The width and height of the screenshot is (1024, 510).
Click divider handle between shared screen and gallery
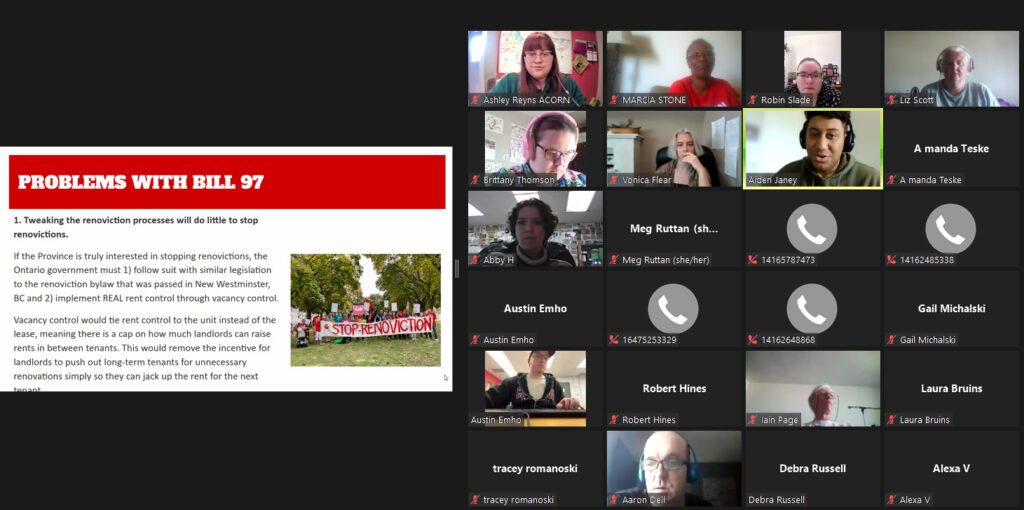pyautogui.click(x=458, y=268)
